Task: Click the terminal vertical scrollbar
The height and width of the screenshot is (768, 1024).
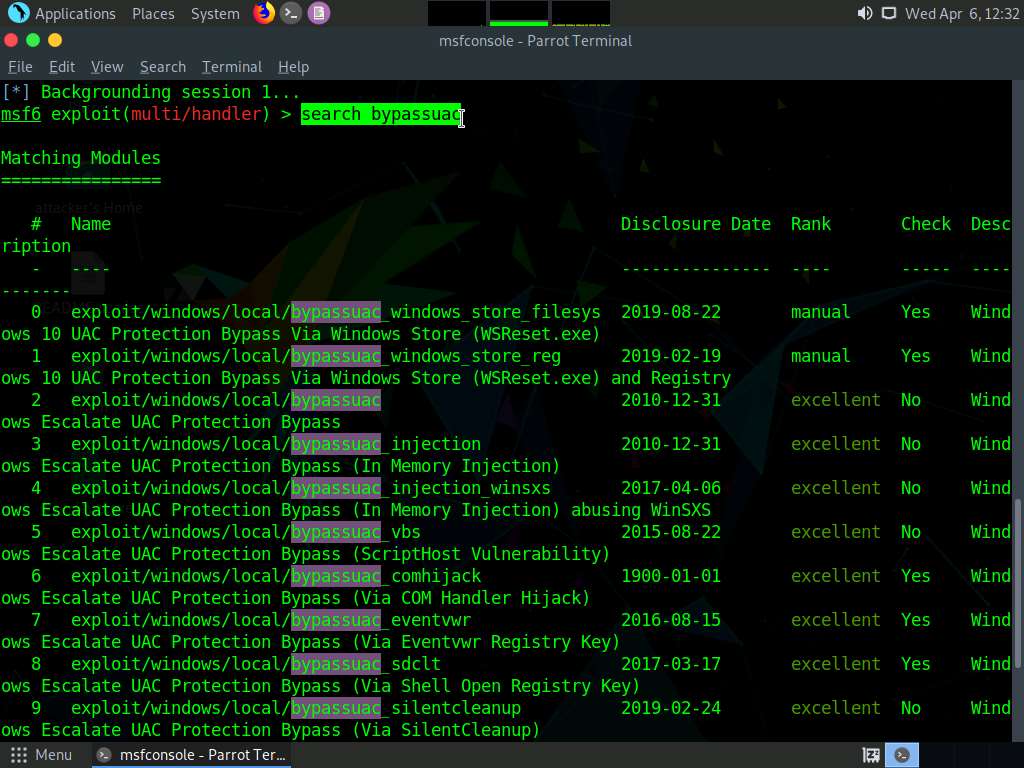Action: click(x=1018, y=580)
